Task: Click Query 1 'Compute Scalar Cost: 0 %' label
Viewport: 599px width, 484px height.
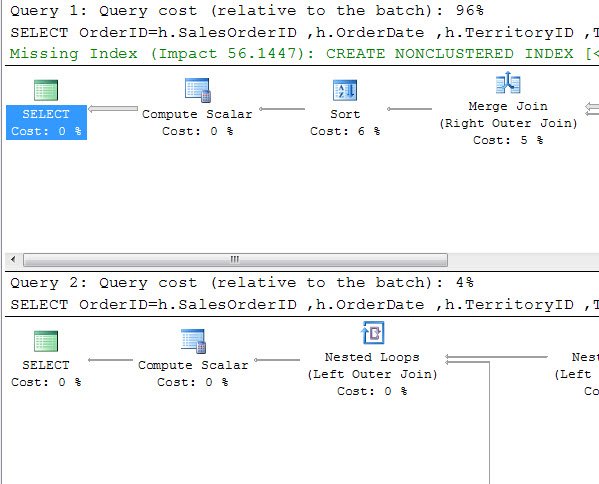Action: (x=197, y=122)
